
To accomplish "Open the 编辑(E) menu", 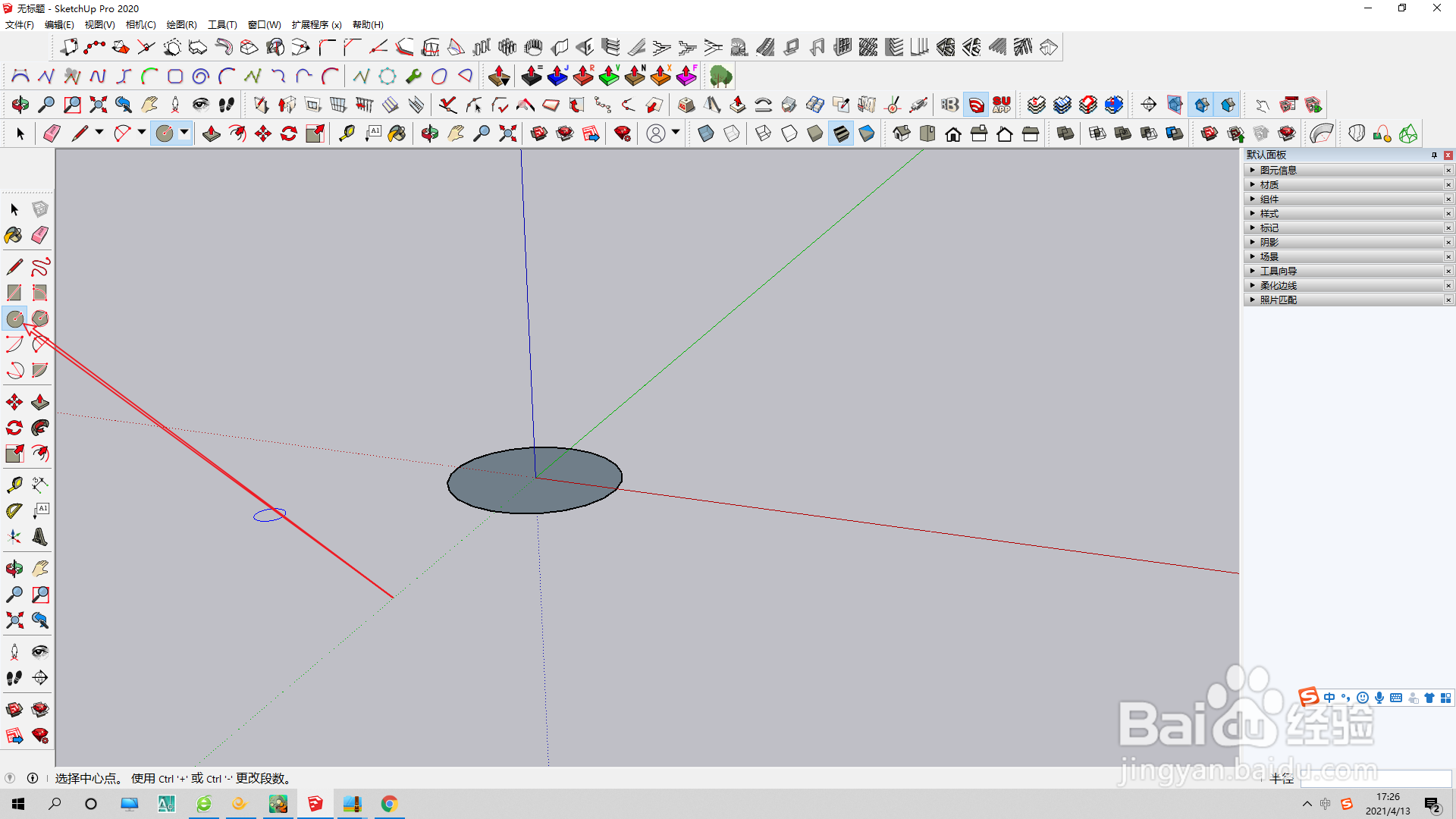I will (59, 25).
